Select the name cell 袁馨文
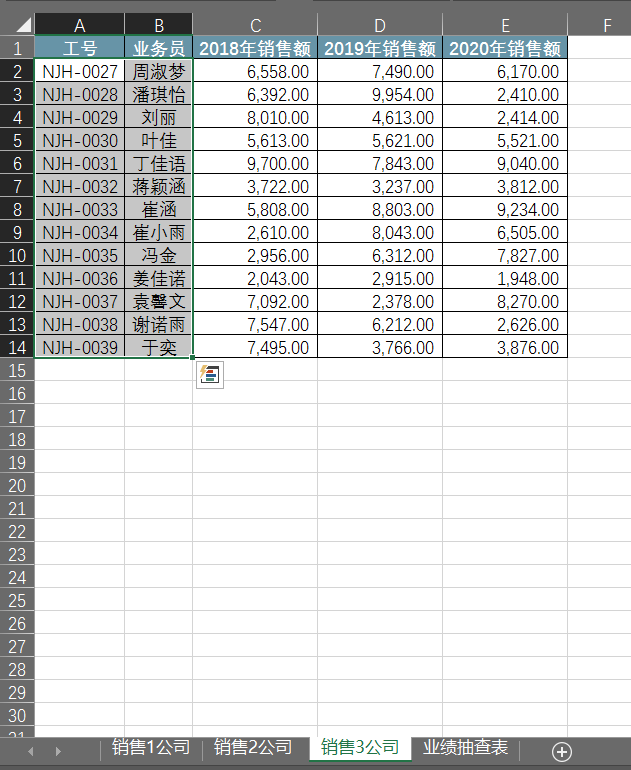631x770 pixels. [159, 302]
